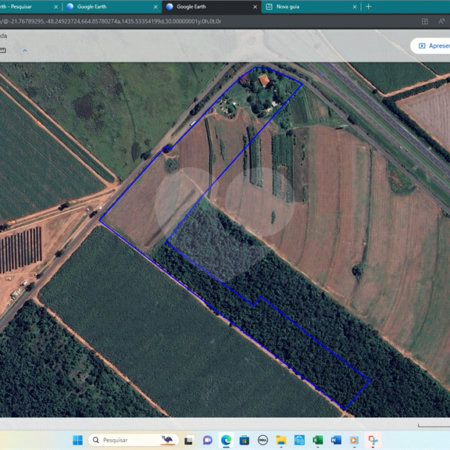Click the Pesquisar taskbar search box

[x=133, y=440]
